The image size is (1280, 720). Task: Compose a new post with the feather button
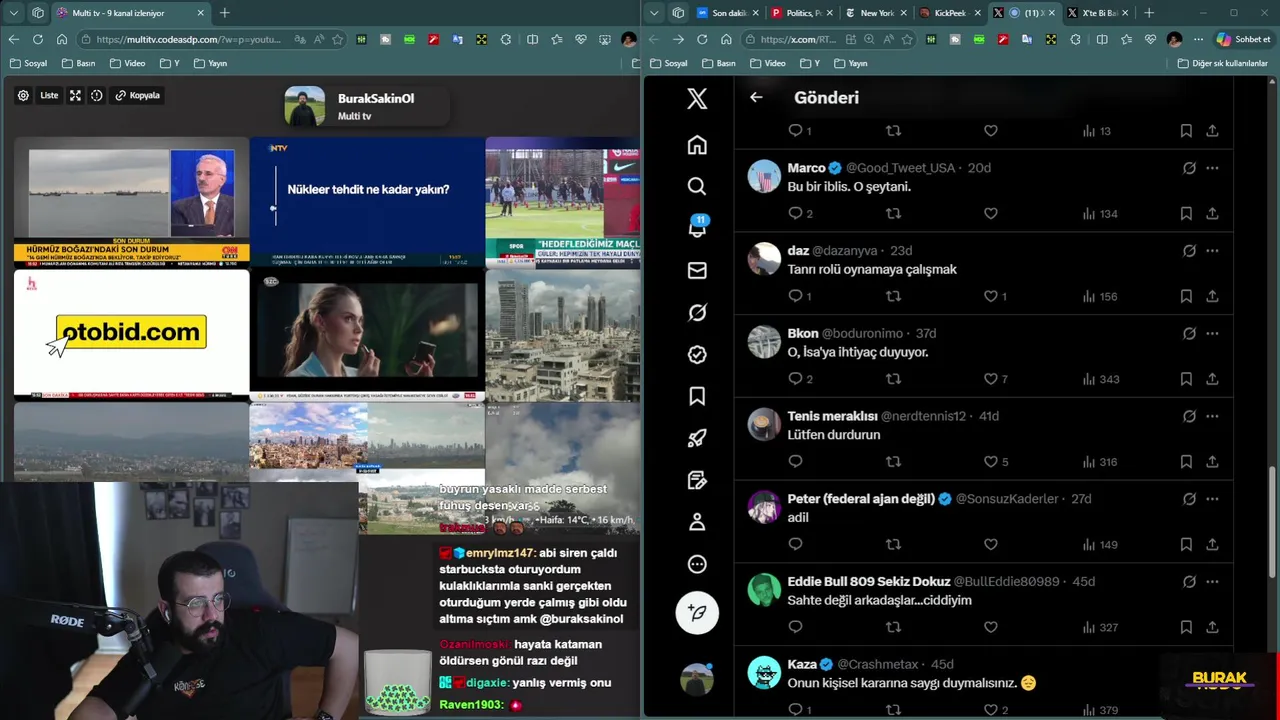tap(697, 612)
